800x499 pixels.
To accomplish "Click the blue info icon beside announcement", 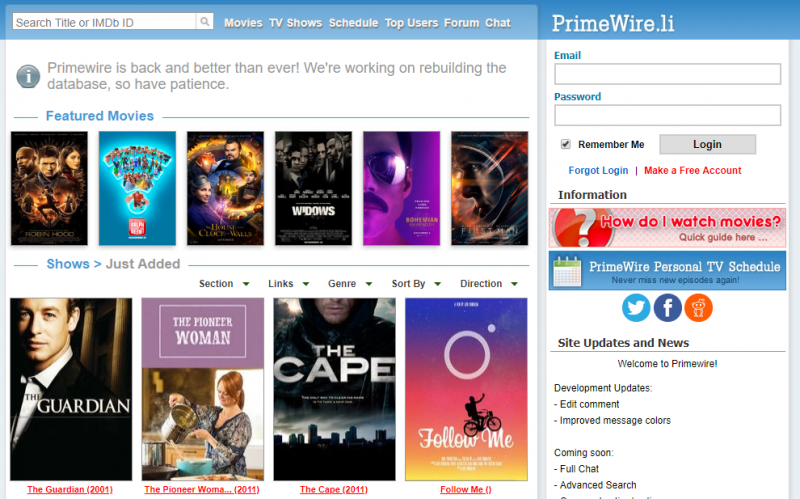I will click(x=28, y=77).
